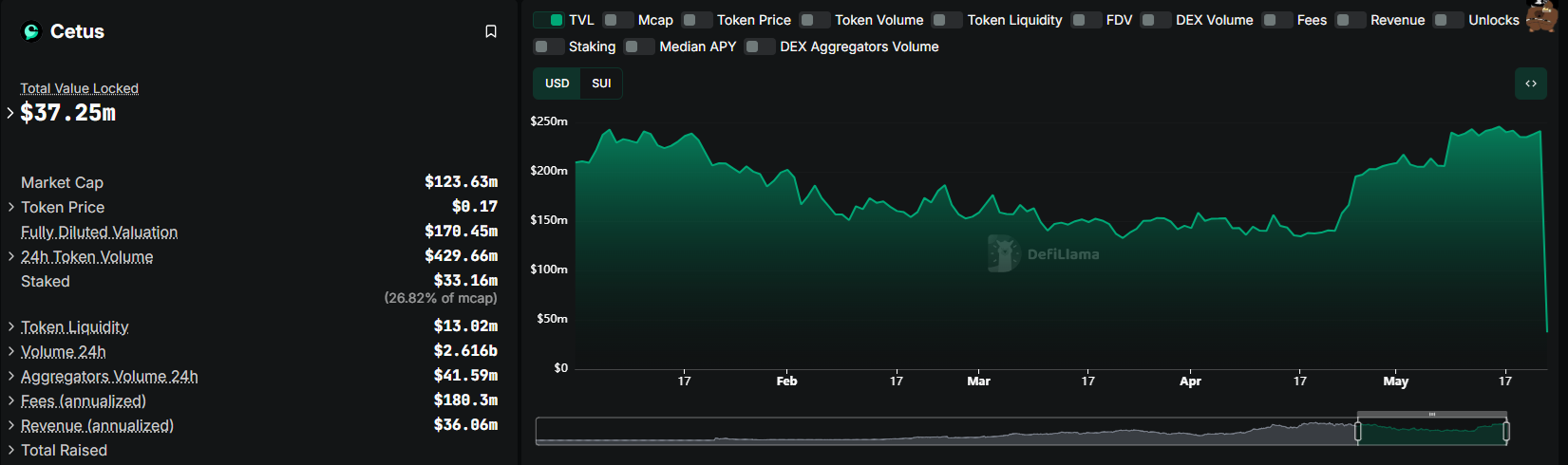Enable the Mcap chart toggle

[618, 20]
